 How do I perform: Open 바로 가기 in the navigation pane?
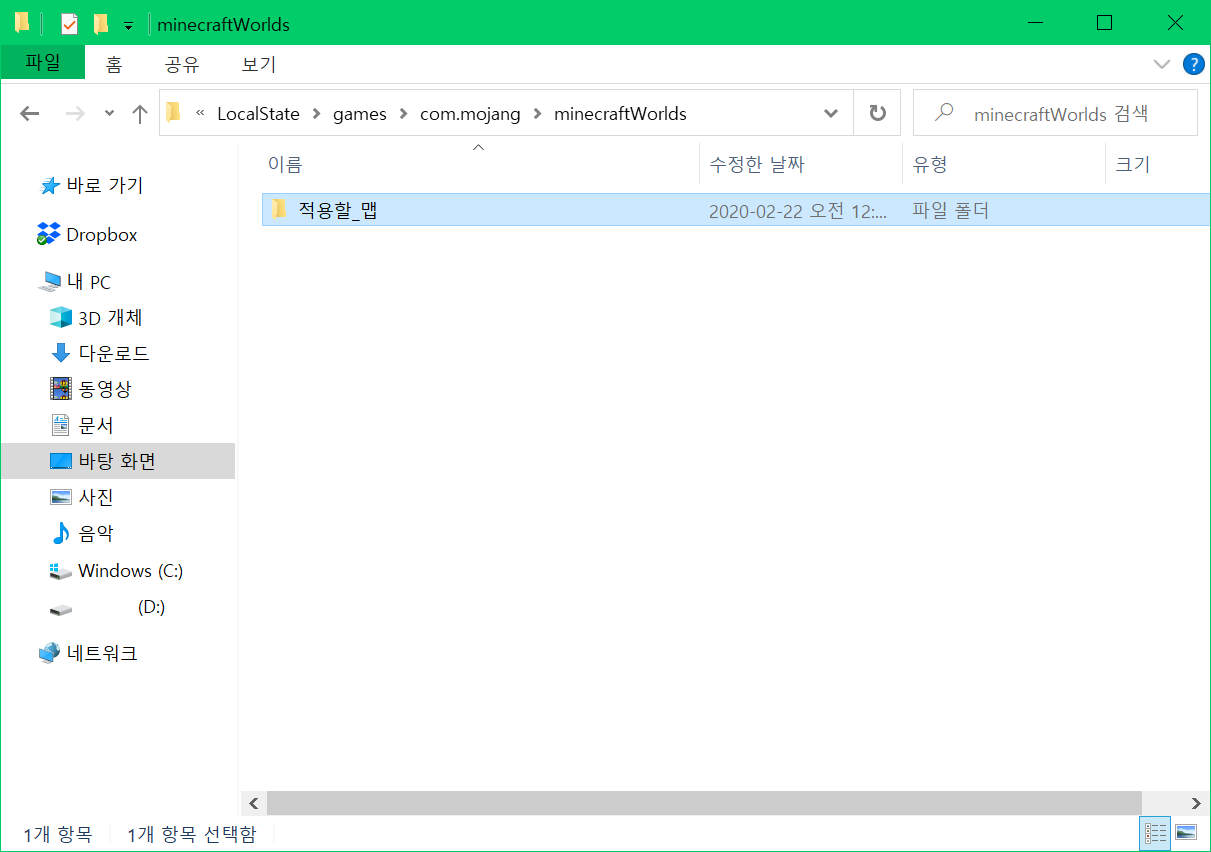105,186
